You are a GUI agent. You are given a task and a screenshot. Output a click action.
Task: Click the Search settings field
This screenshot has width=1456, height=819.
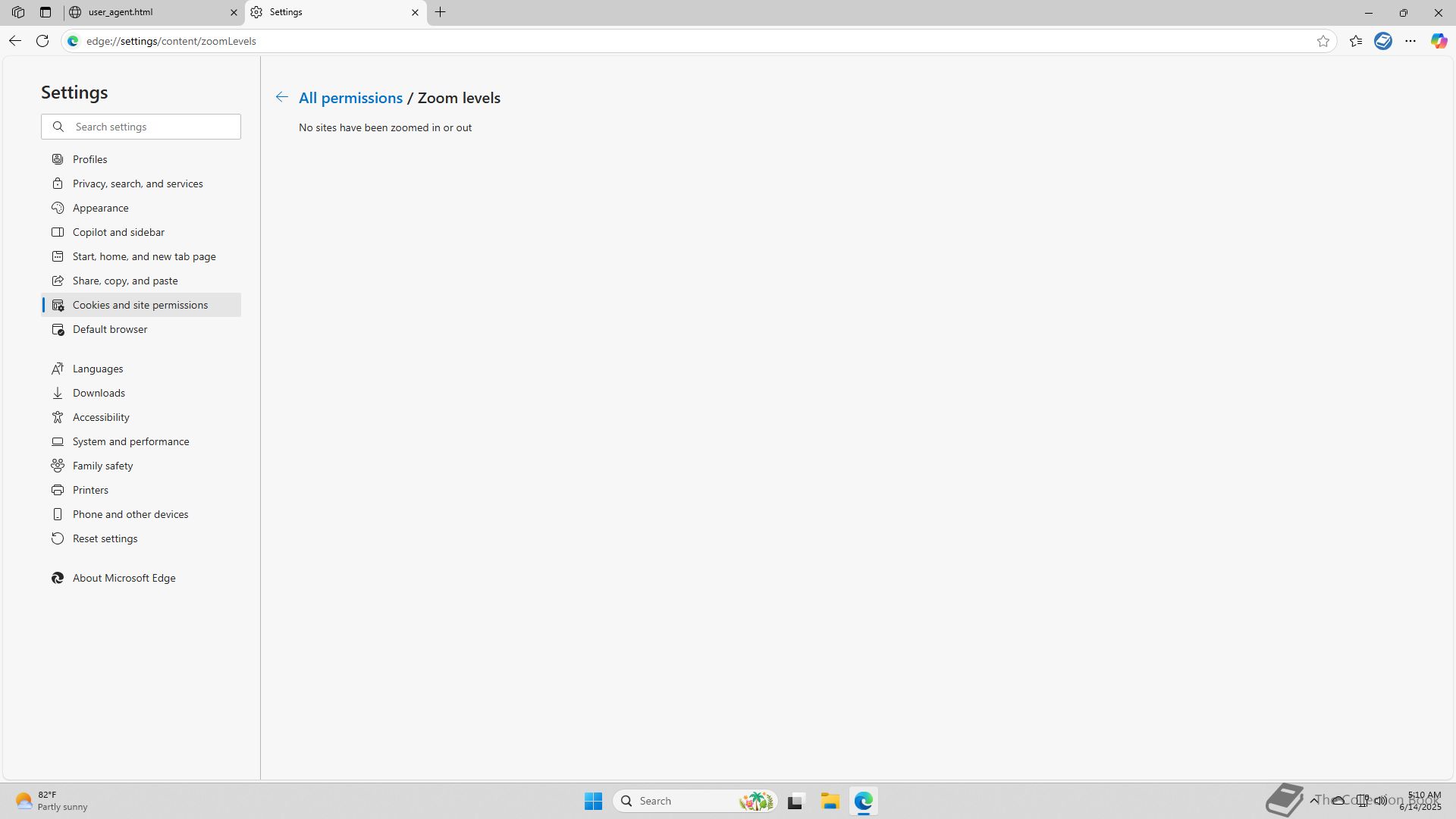click(152, 127)
